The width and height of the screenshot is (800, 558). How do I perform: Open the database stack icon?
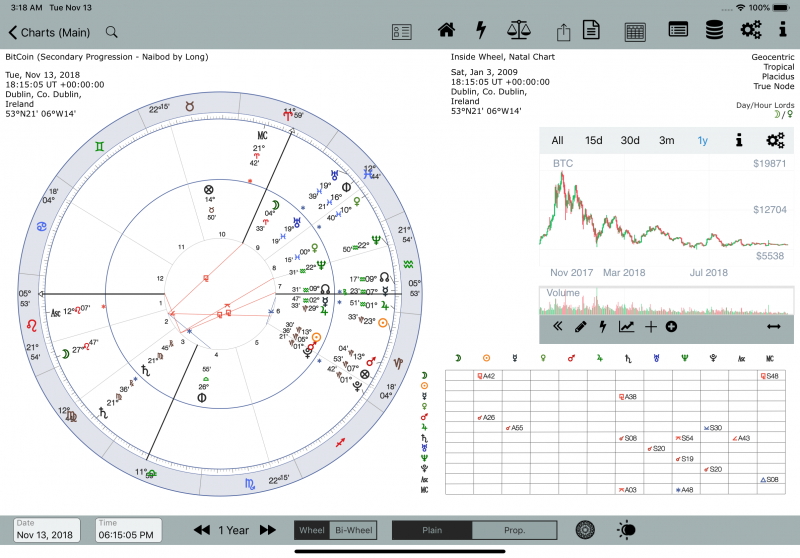pyautogui.click(x=714, y=30)
